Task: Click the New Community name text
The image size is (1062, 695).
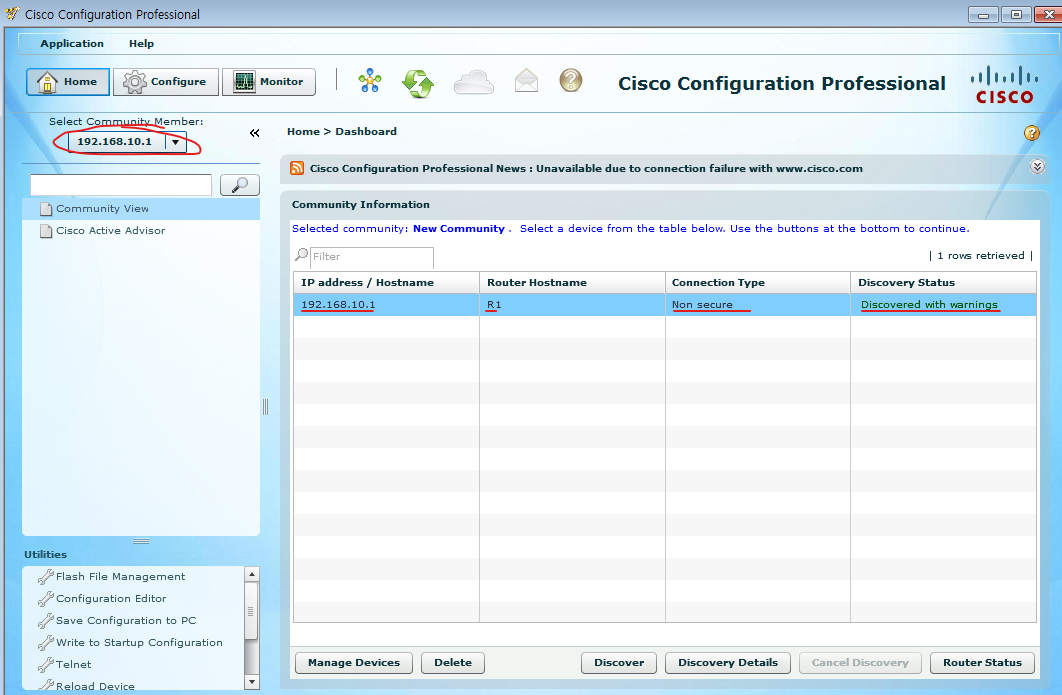Action: pyautogui.click(x=459, y=229)
